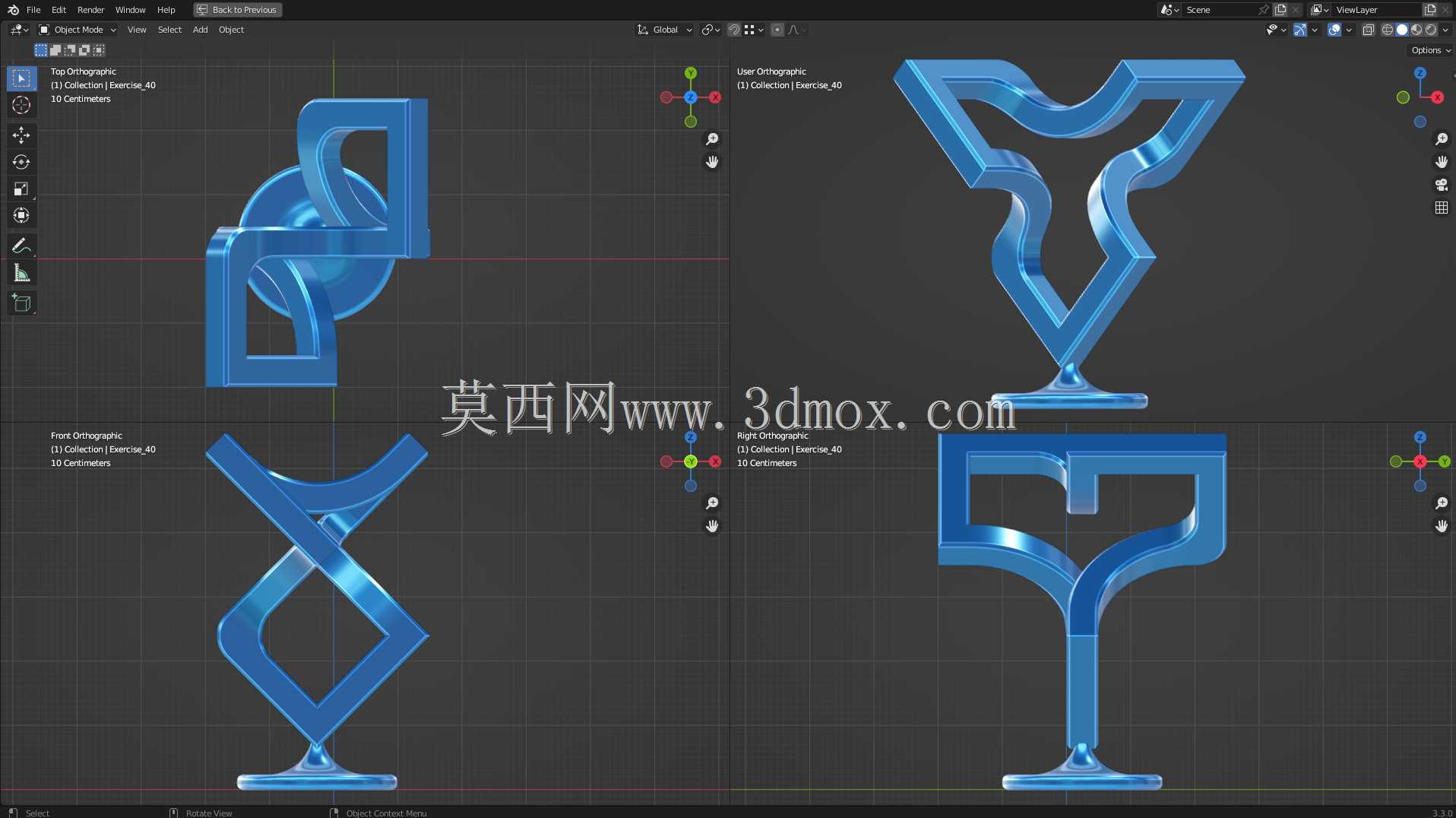Open the Add menu
Image resolution: width=1456 pixels, height=818 pixels.
click(x=200, y=30)
